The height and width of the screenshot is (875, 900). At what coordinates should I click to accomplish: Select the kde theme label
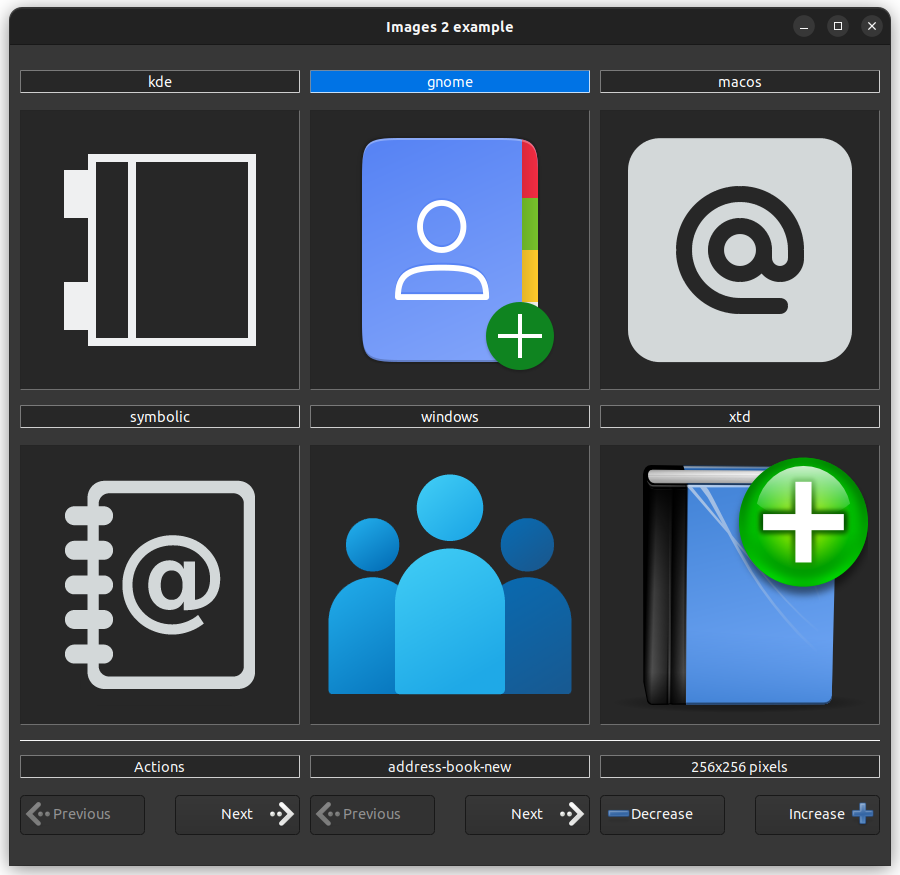160,82
